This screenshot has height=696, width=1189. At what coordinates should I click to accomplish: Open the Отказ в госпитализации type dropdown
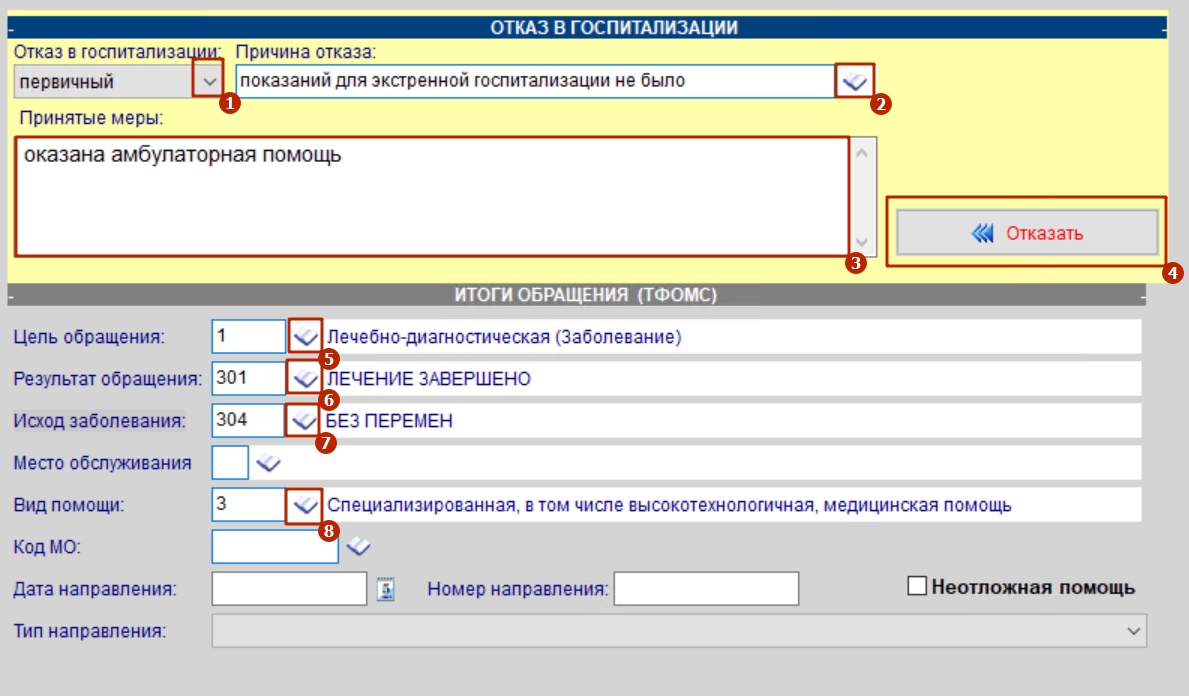coord(209,81)
